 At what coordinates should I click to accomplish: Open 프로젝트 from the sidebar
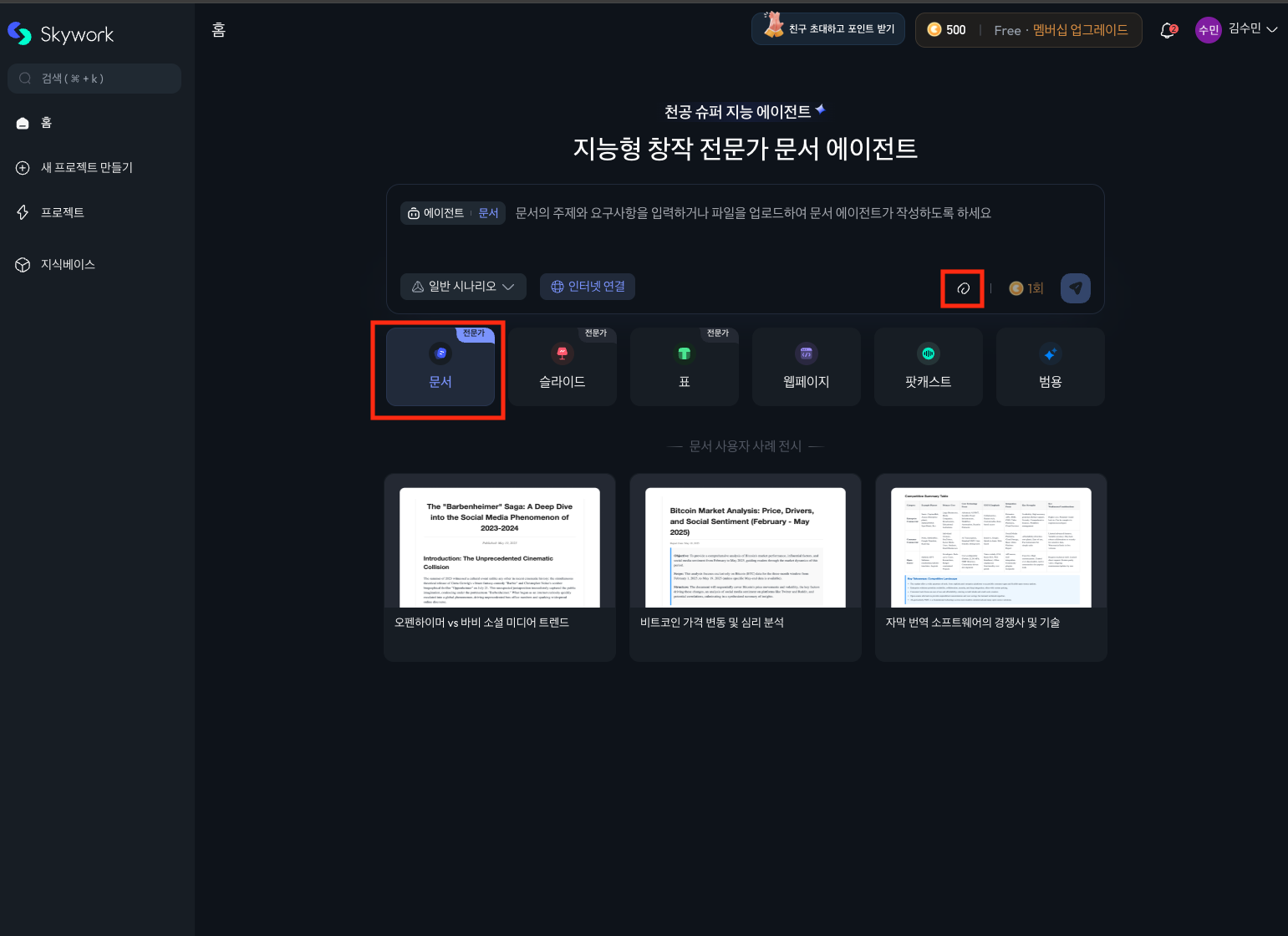[x=63, y=212]
